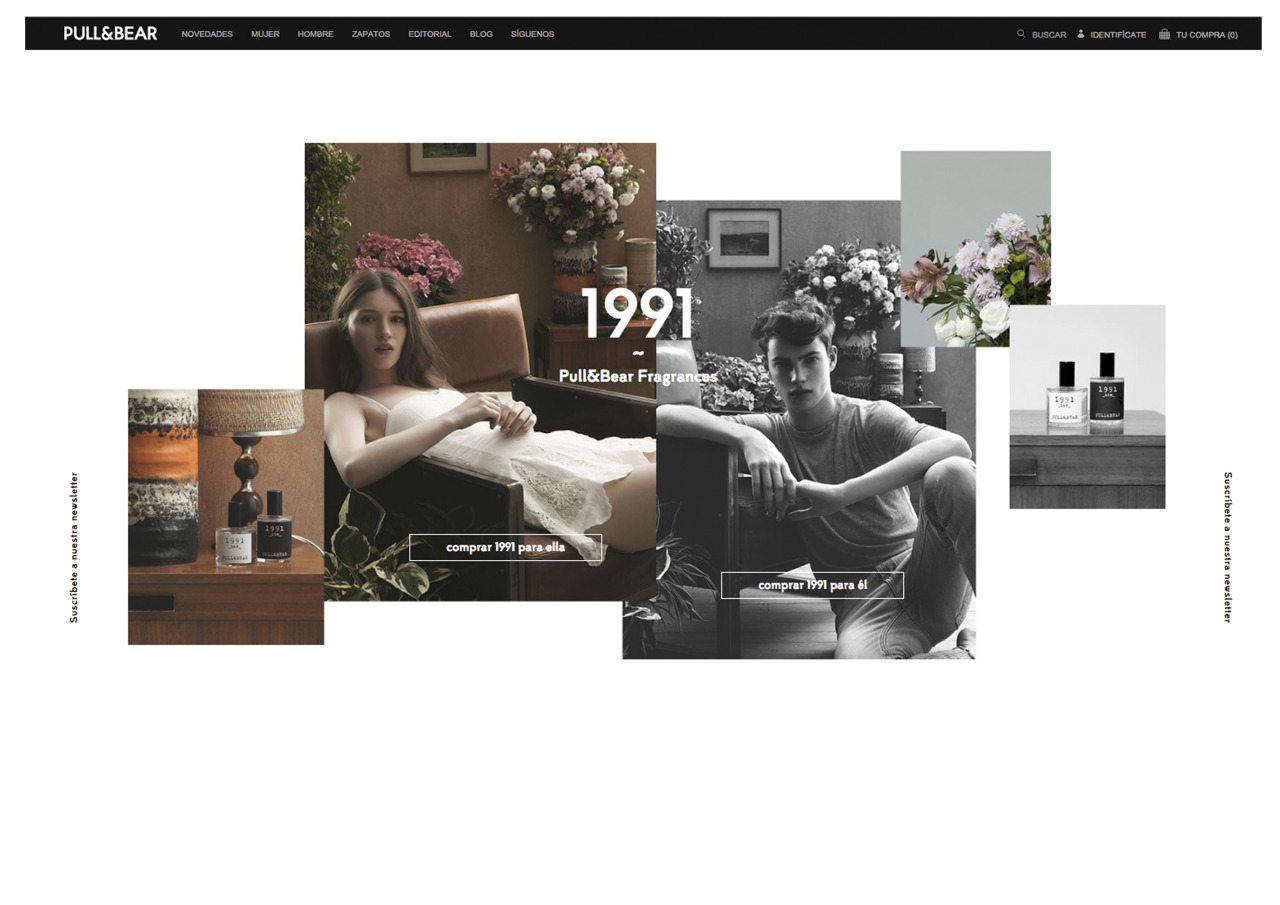Viewport: 1280px width, 905px height.
Task: Click the shopping bag icon
Action: point(1164,33)
